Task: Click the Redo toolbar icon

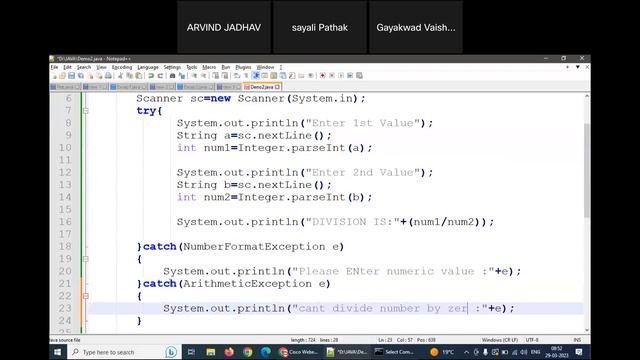Action: pos(160,76)
